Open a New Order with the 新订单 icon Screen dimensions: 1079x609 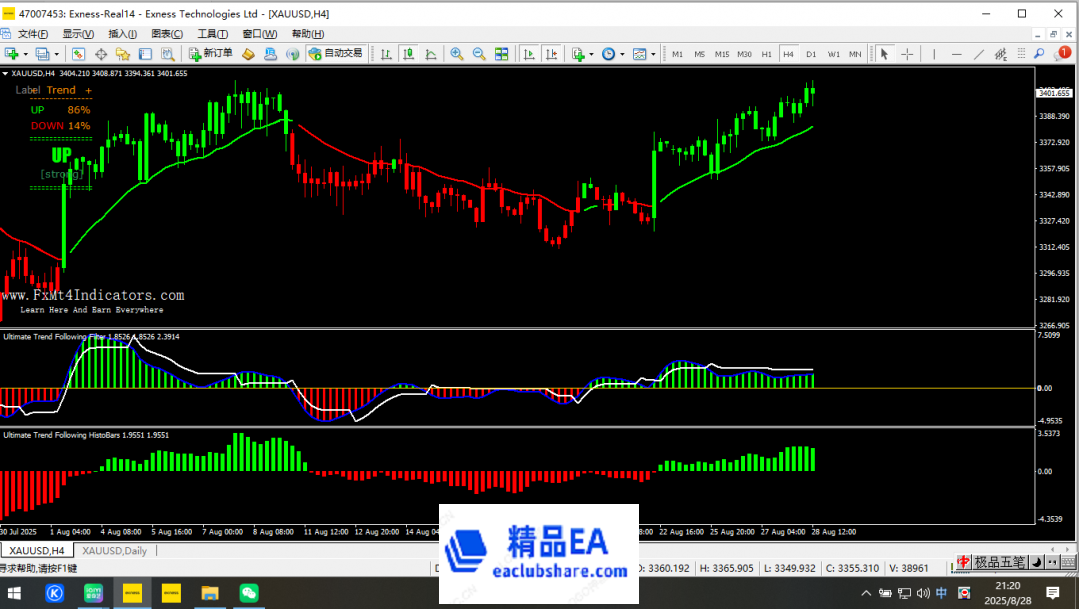click(210, 53)
